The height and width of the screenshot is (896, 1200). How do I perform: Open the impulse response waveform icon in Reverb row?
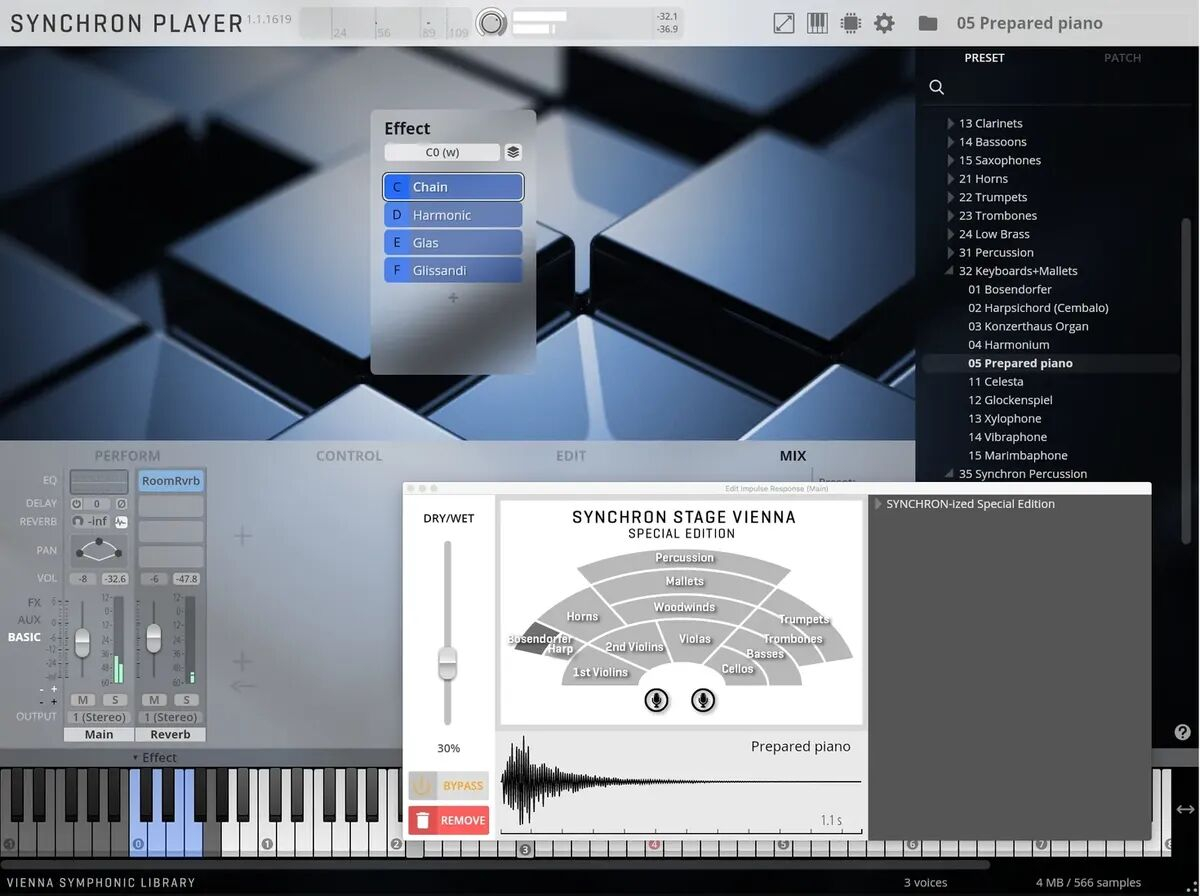coord(121,522)
